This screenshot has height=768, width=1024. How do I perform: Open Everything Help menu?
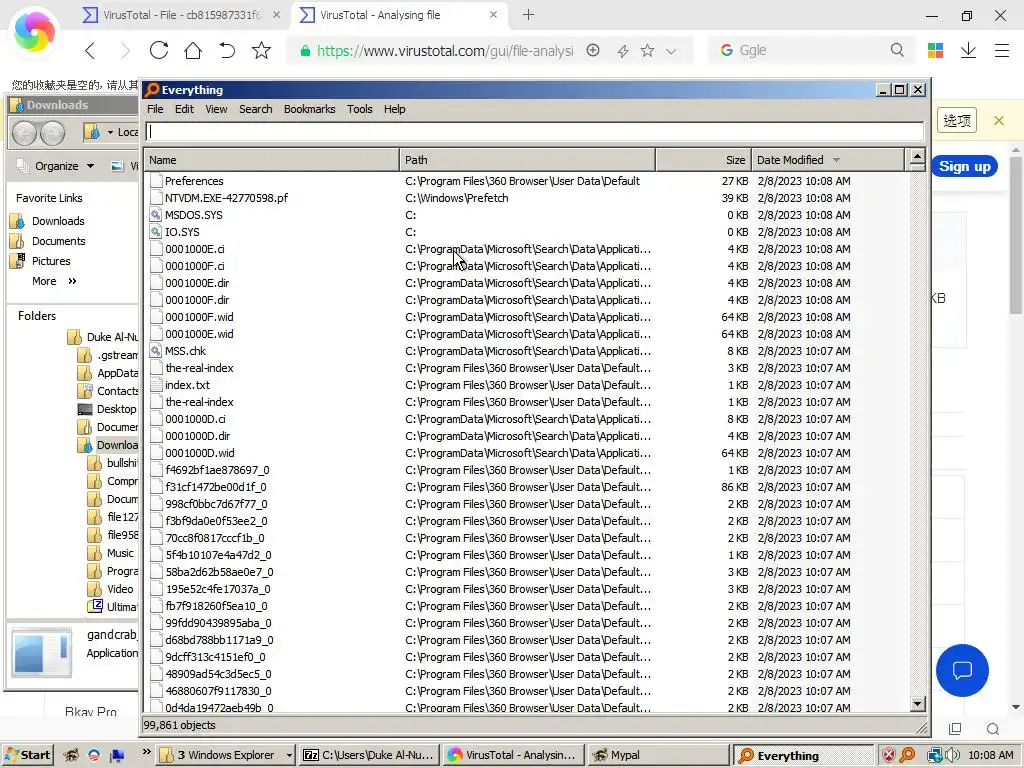[x=394, y=109]
